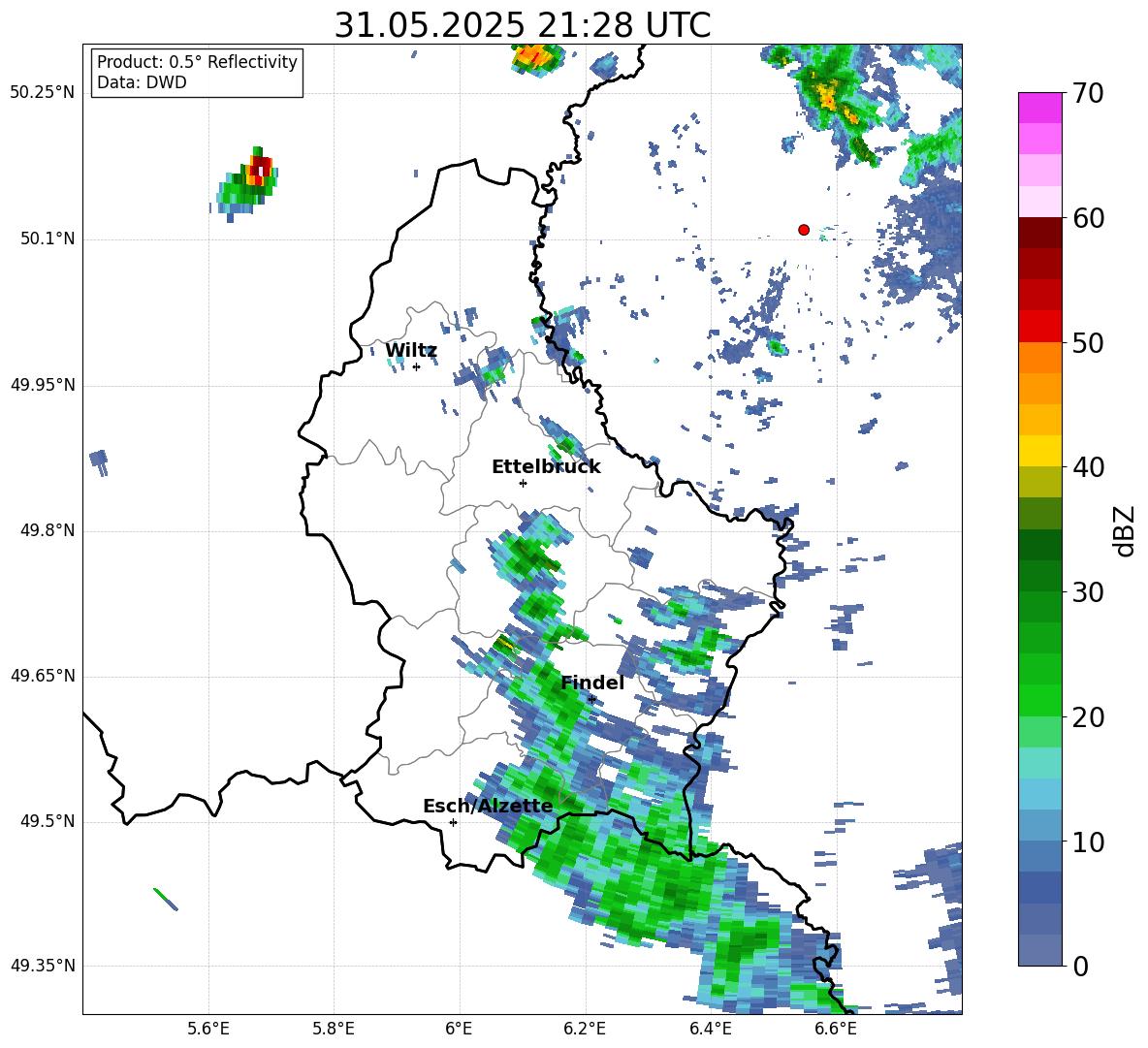The height and width of the screenshot is (1048, 1148).
Task: Click the colorbar 70 tick label
Action: pos(1088,94)
